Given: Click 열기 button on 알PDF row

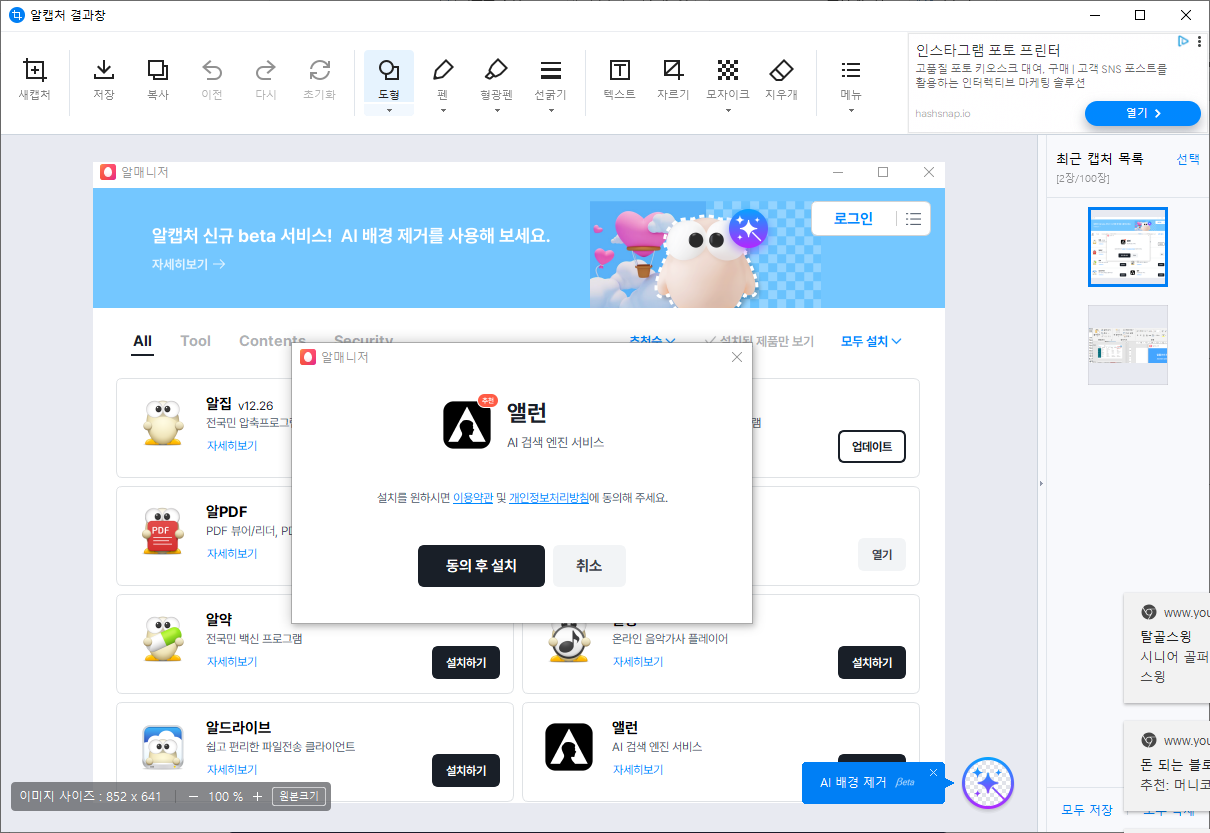Looking at the screenshot, I should pos(882,554).
